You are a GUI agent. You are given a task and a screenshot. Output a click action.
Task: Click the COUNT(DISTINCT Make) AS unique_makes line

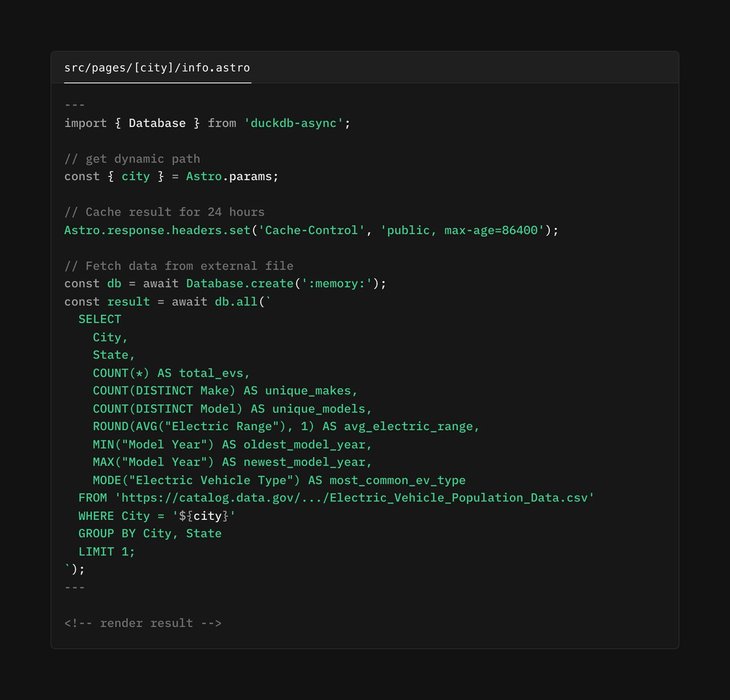tap(225, 391)
